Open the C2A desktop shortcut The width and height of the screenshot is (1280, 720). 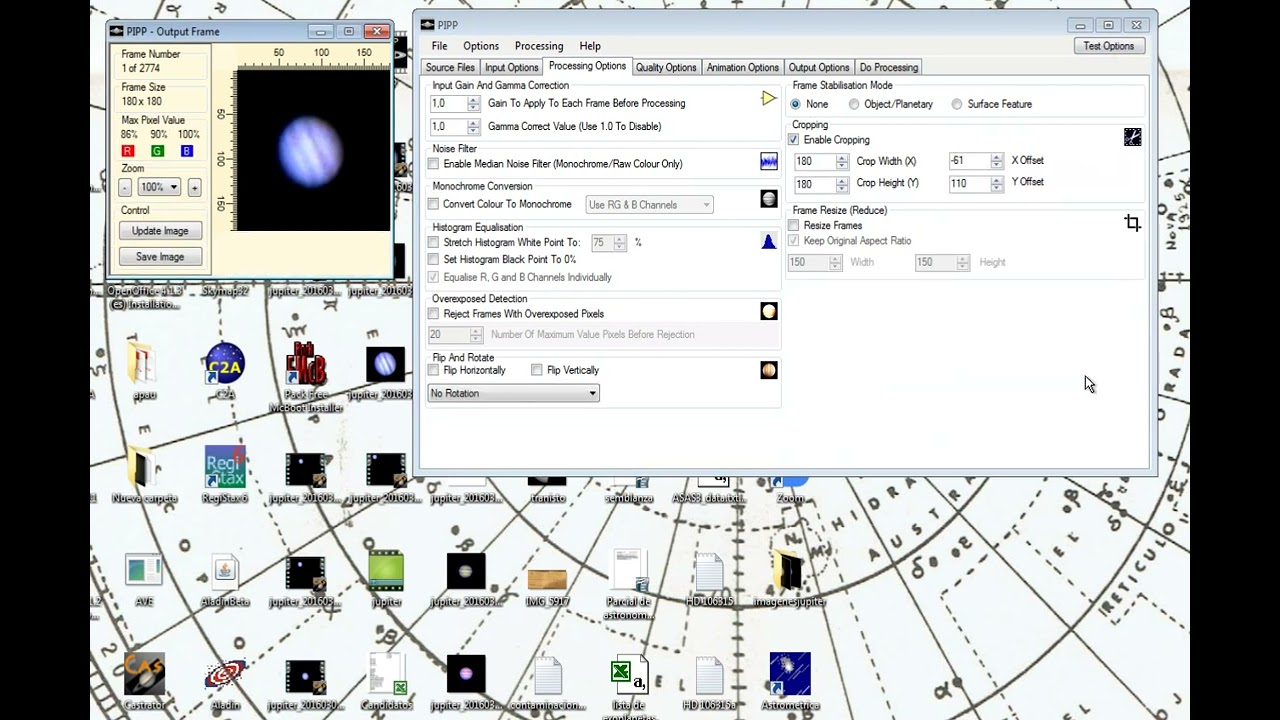click(x=224, y=371)
